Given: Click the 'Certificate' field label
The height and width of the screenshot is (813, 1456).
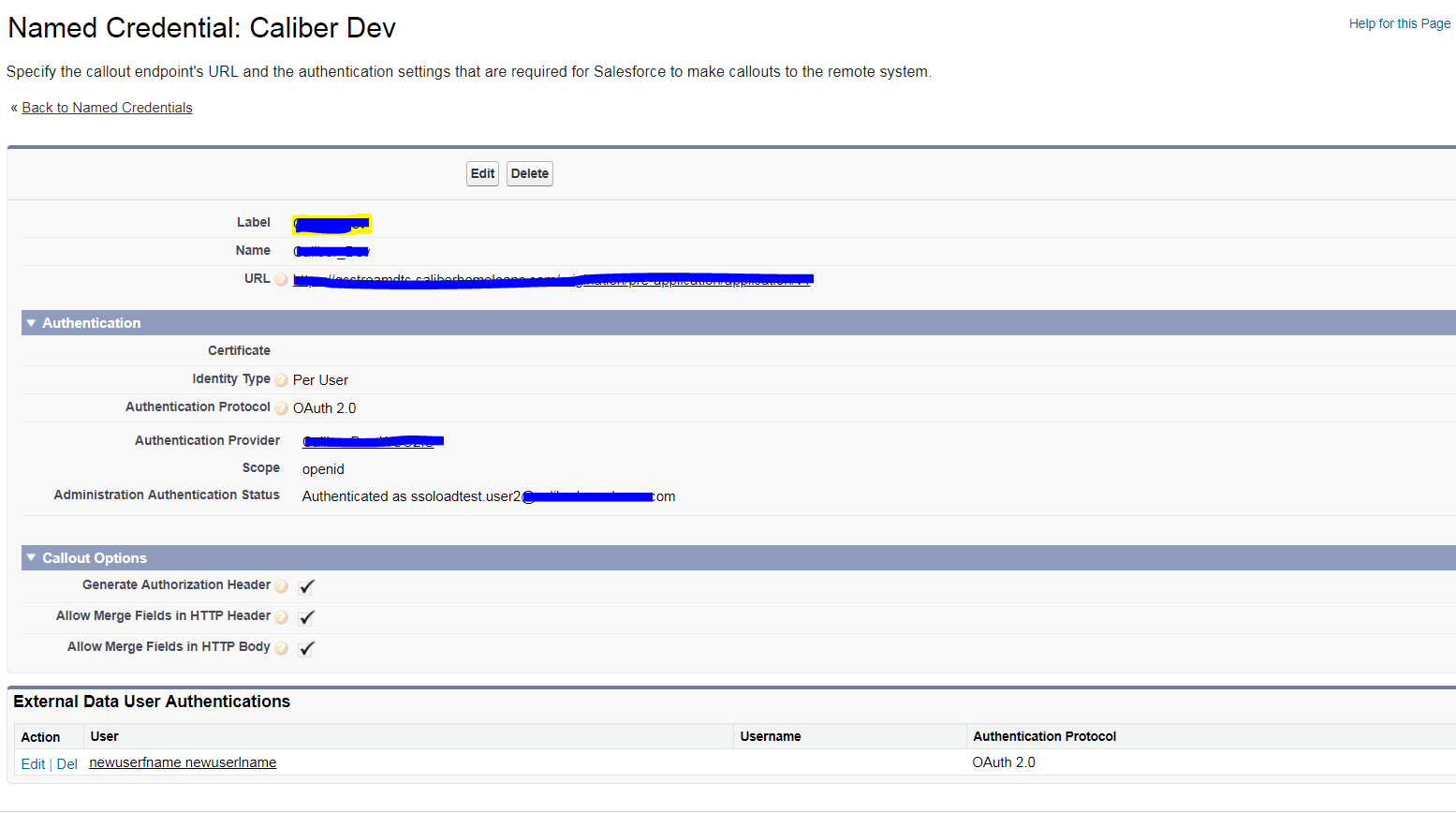Looking at the screenshot, I should [x=239, y=350].
